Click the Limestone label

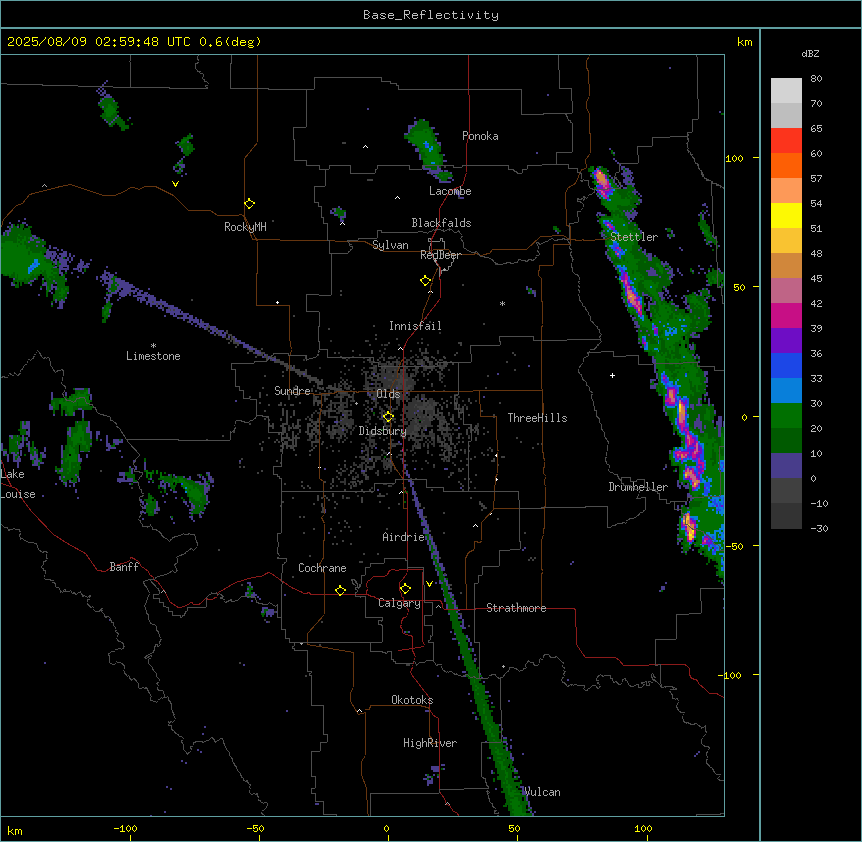click(153, 356)
